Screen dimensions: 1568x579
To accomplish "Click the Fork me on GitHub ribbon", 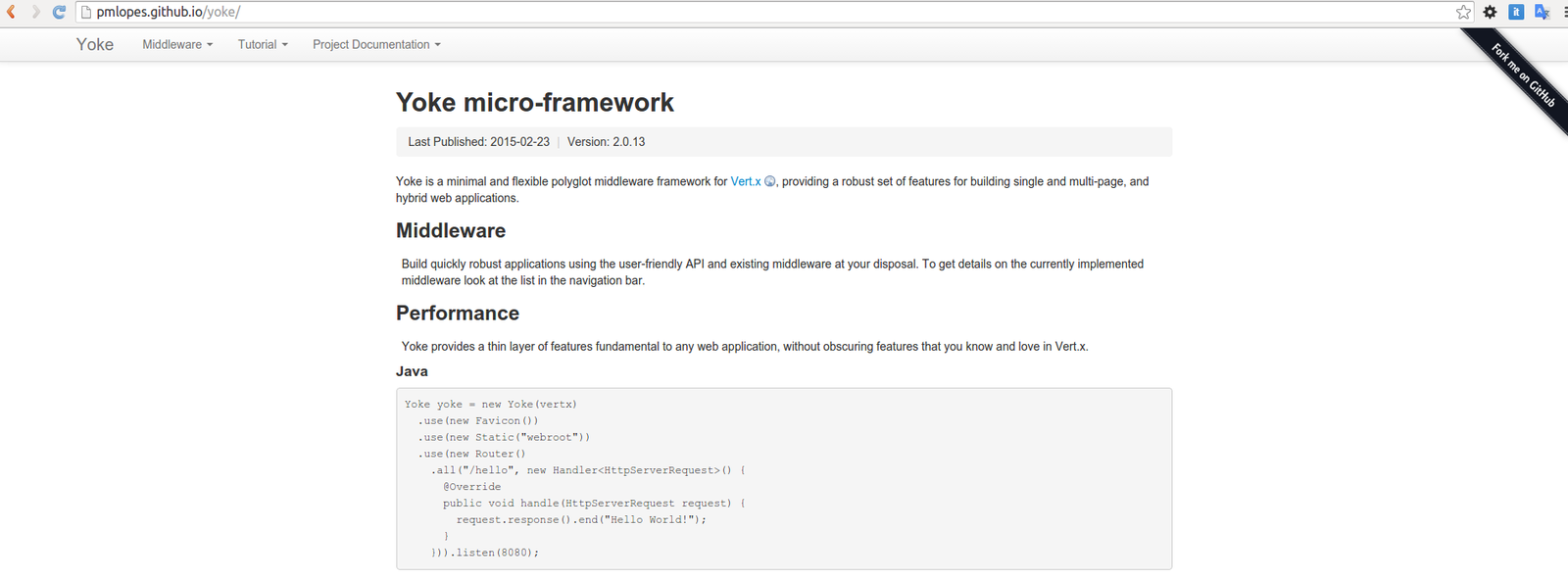I will [1522, 75].
